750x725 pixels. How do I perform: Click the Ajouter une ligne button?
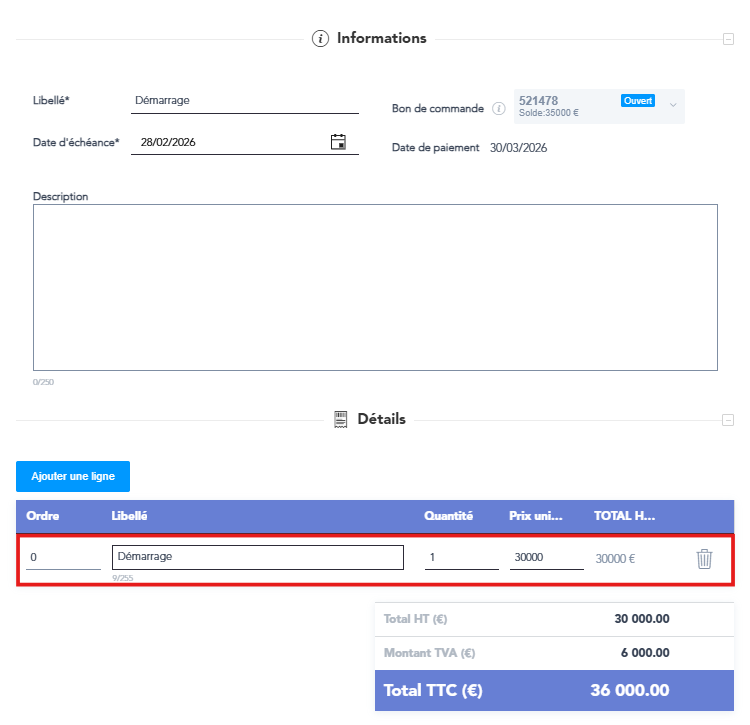click(x=73, y=476)
